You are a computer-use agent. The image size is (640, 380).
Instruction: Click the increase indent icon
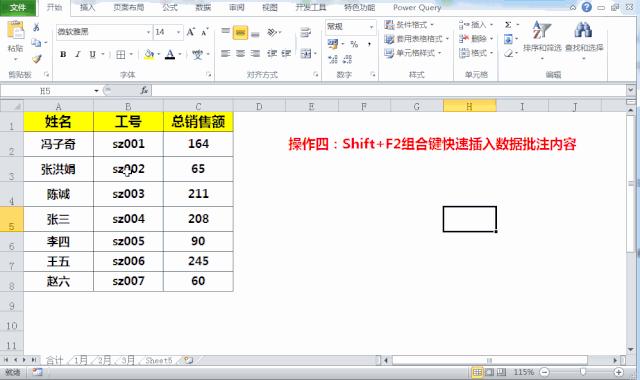tap(286, 53)
